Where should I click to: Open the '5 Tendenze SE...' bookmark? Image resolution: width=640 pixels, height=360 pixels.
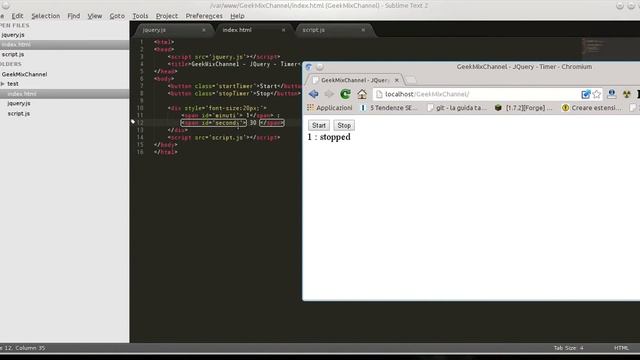pyautogui.click(x=389, y=108)
